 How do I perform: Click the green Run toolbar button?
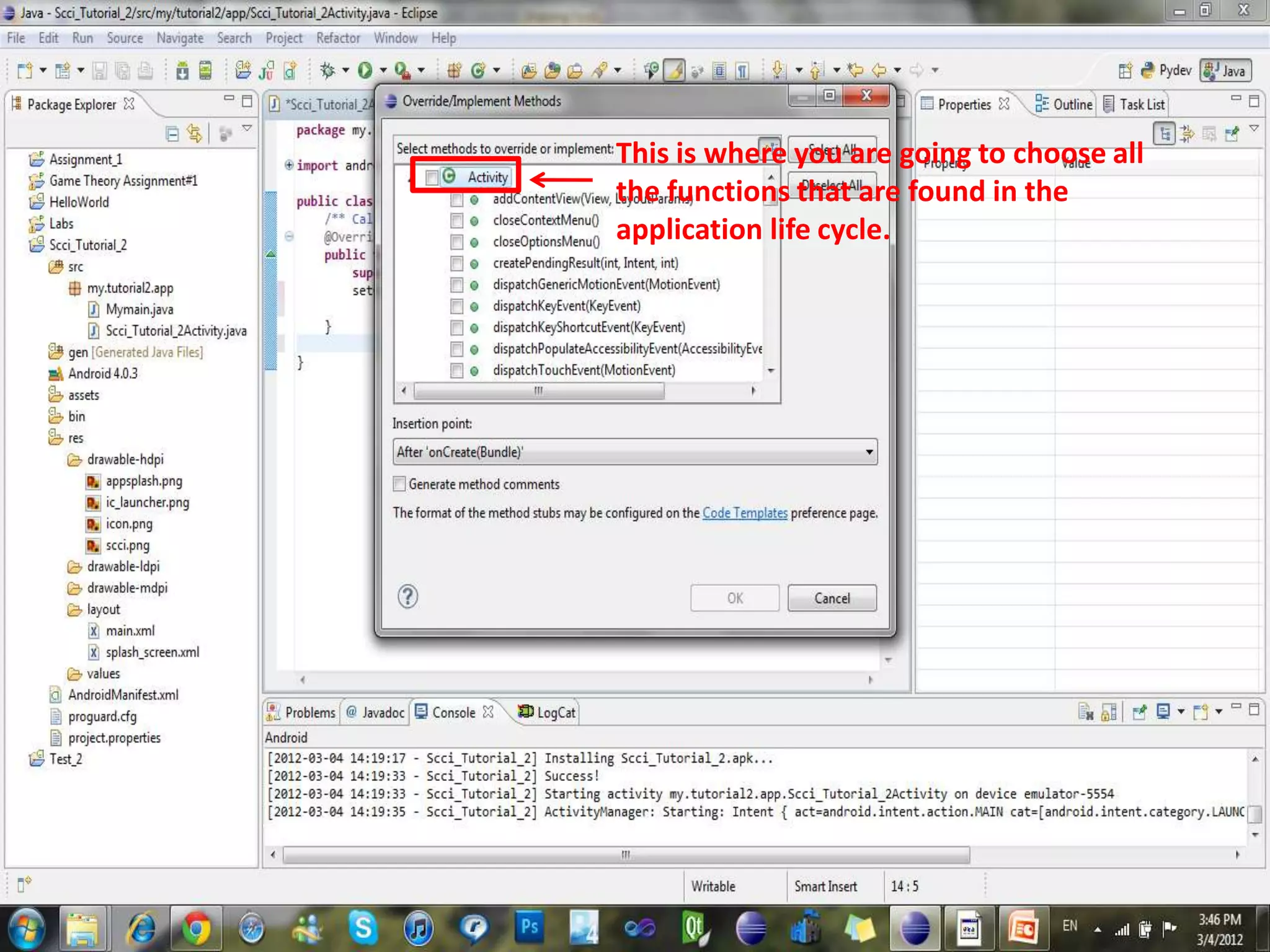click(365, 71)
